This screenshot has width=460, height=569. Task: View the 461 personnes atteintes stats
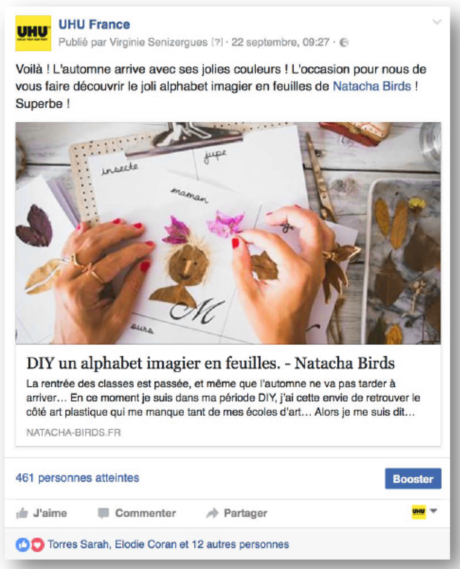point(77,478)
